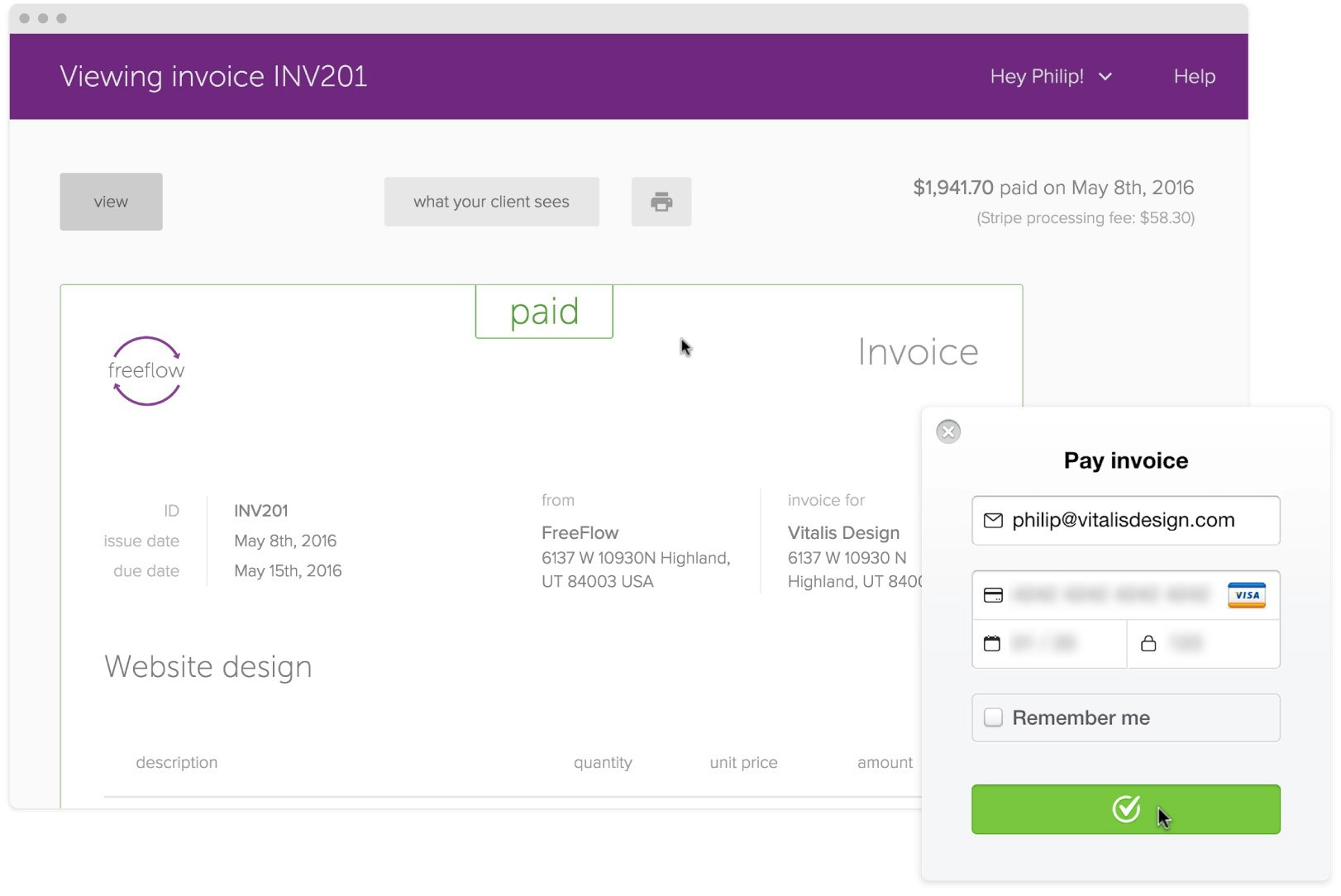Click the green checkmark pay button
This screenshot has width=1341, height=896.
tap(1126, 809)
